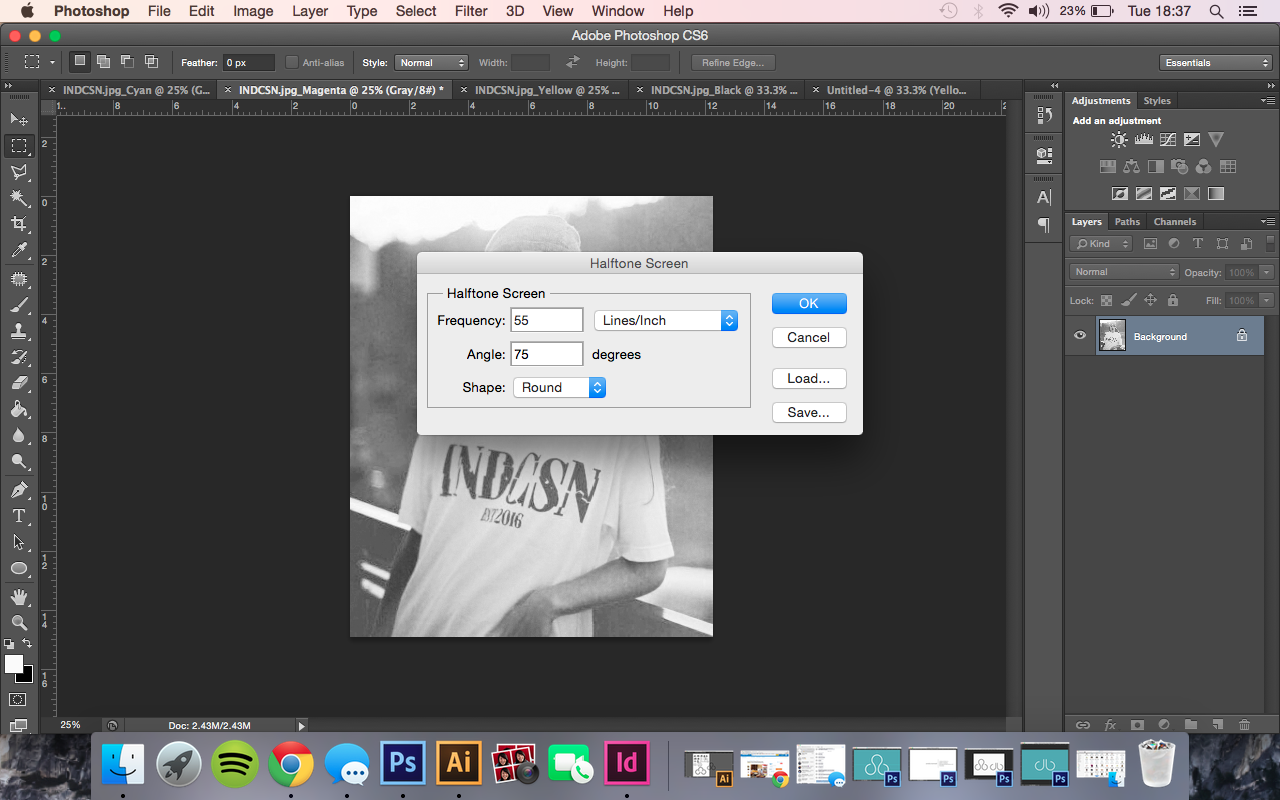Toggle Quick Mask mode
Screen dimensions: 1280x800
coord(18,699)
